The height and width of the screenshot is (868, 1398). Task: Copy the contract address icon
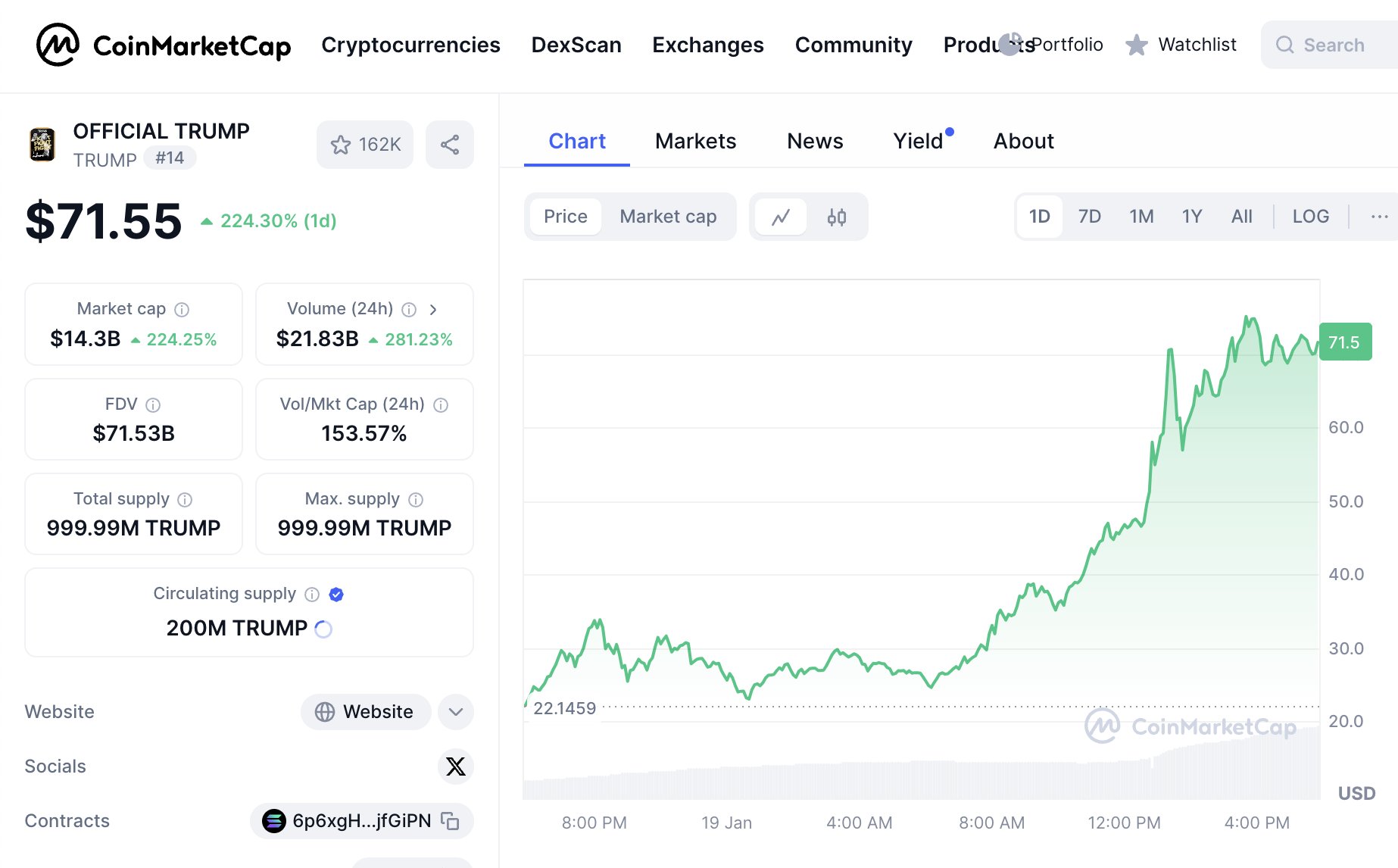pos(451,821)
